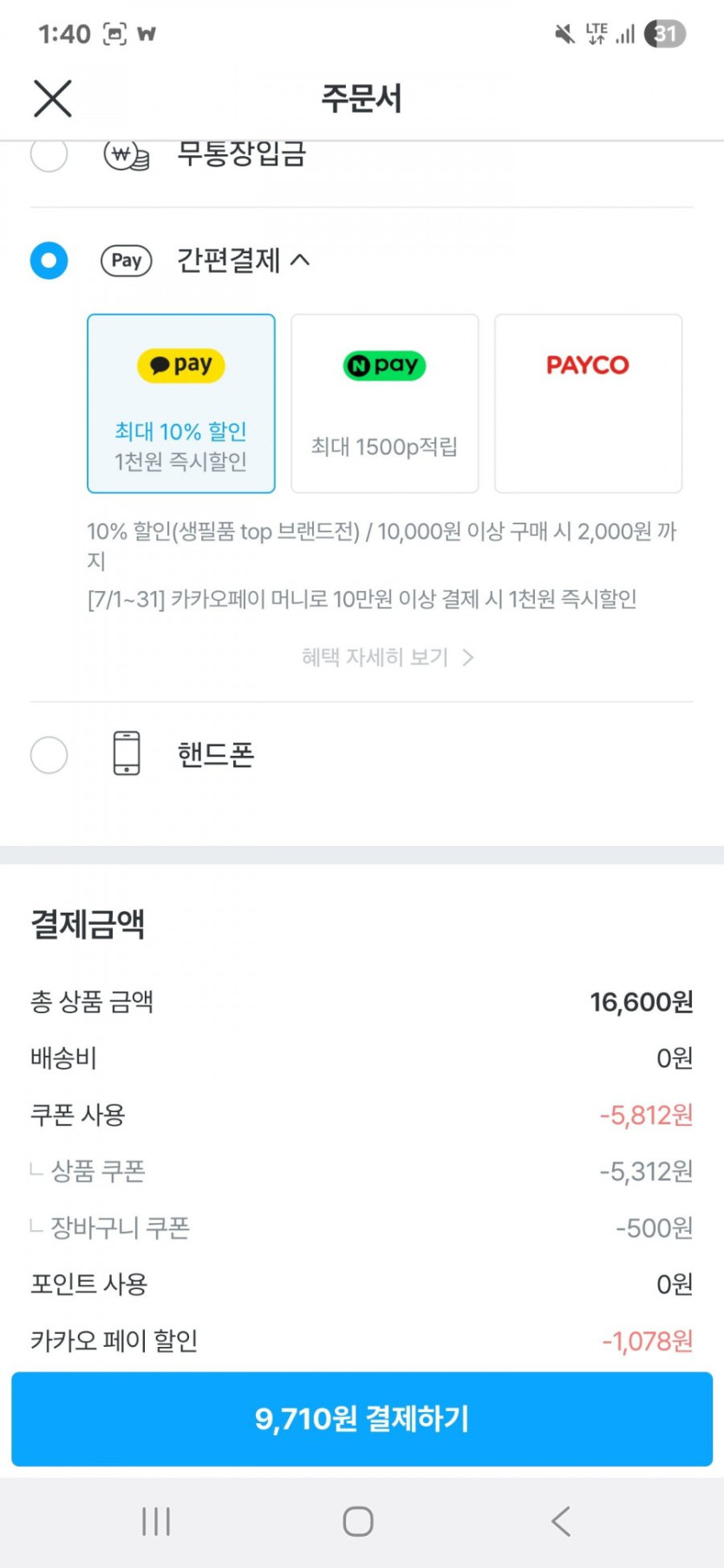724x1568 pixels.
Task: Tap the mobile phone payment icon
Action: coord(127,752)
